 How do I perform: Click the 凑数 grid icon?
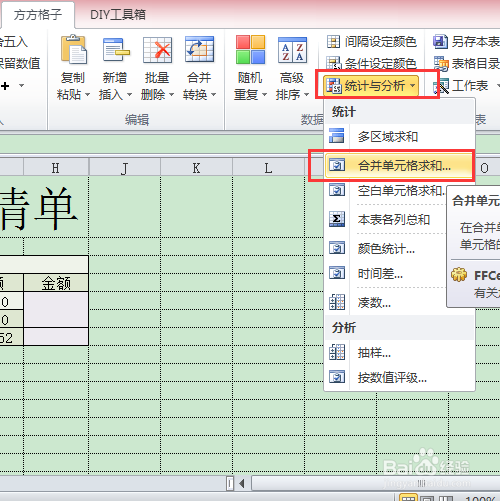click(x=337, y=302)
